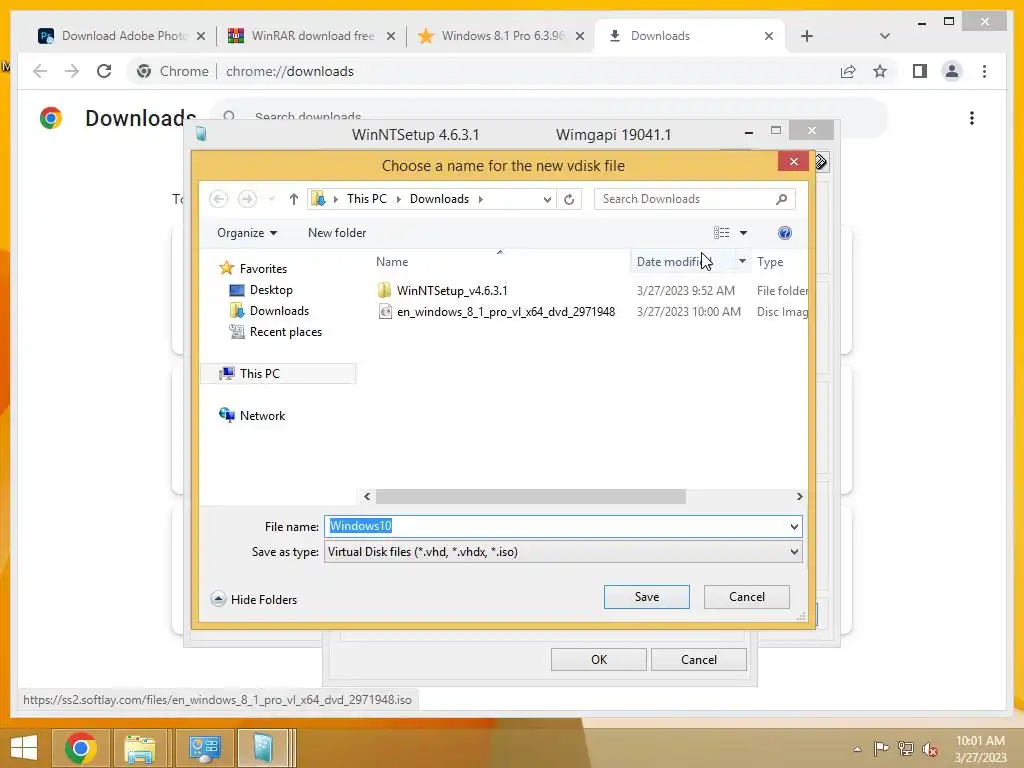The height and width of the screenshot is (768, 1024).
Task: Expand path after Downloads breadcrumb
Action: pos(481,199)
